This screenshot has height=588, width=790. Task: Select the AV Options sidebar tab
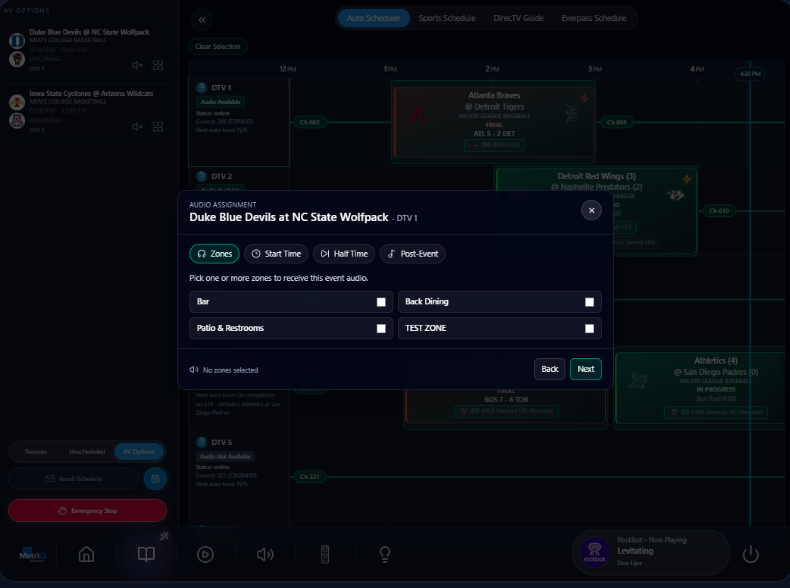coord(139,451)
